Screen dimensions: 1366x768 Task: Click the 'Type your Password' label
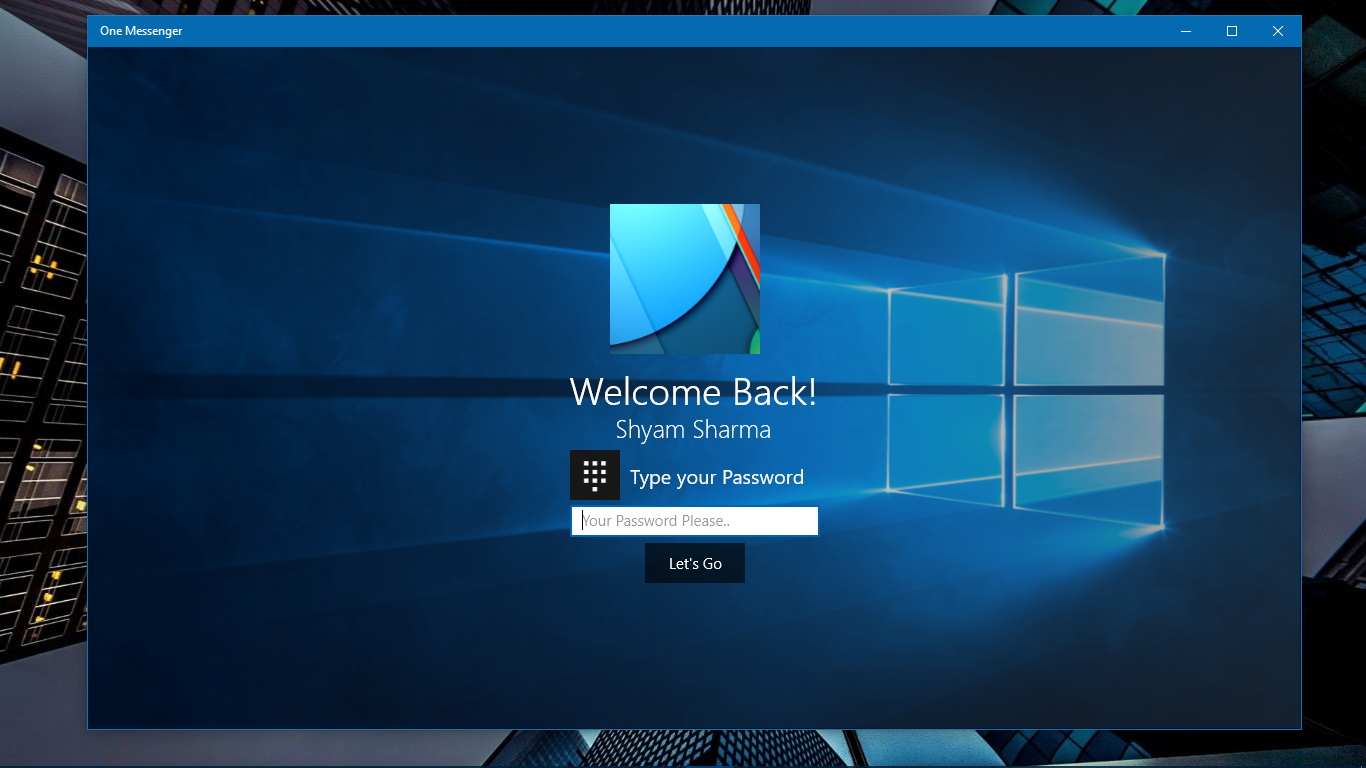[x=717, y=478]
